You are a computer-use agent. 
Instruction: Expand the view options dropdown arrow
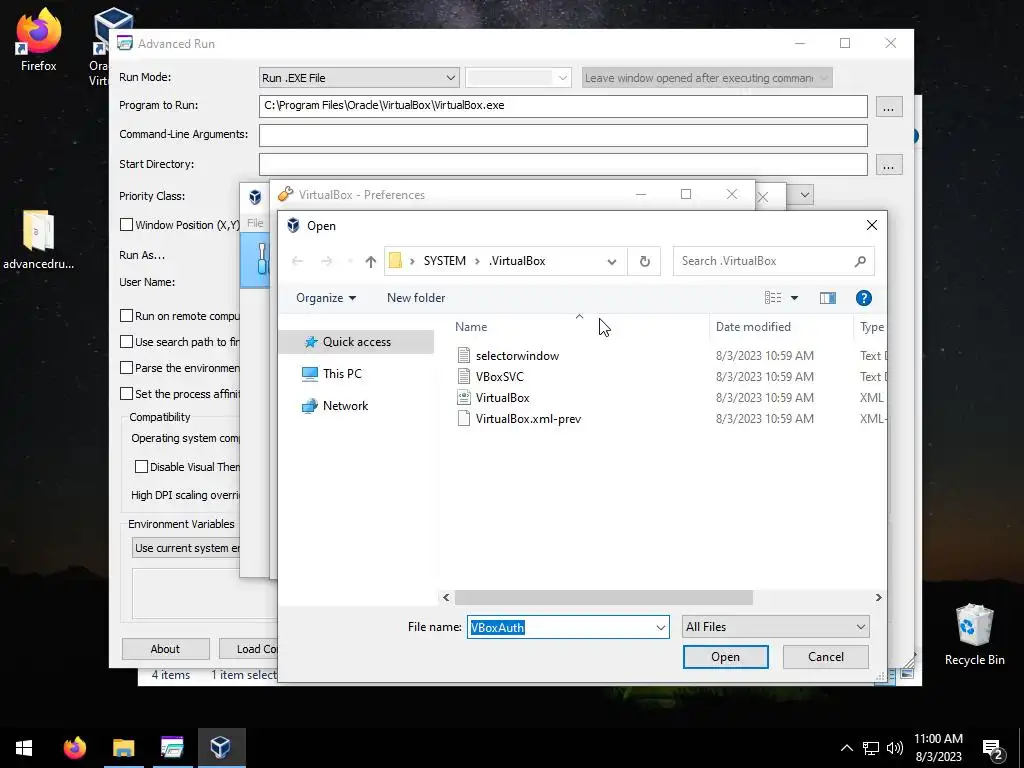[794, 298]
